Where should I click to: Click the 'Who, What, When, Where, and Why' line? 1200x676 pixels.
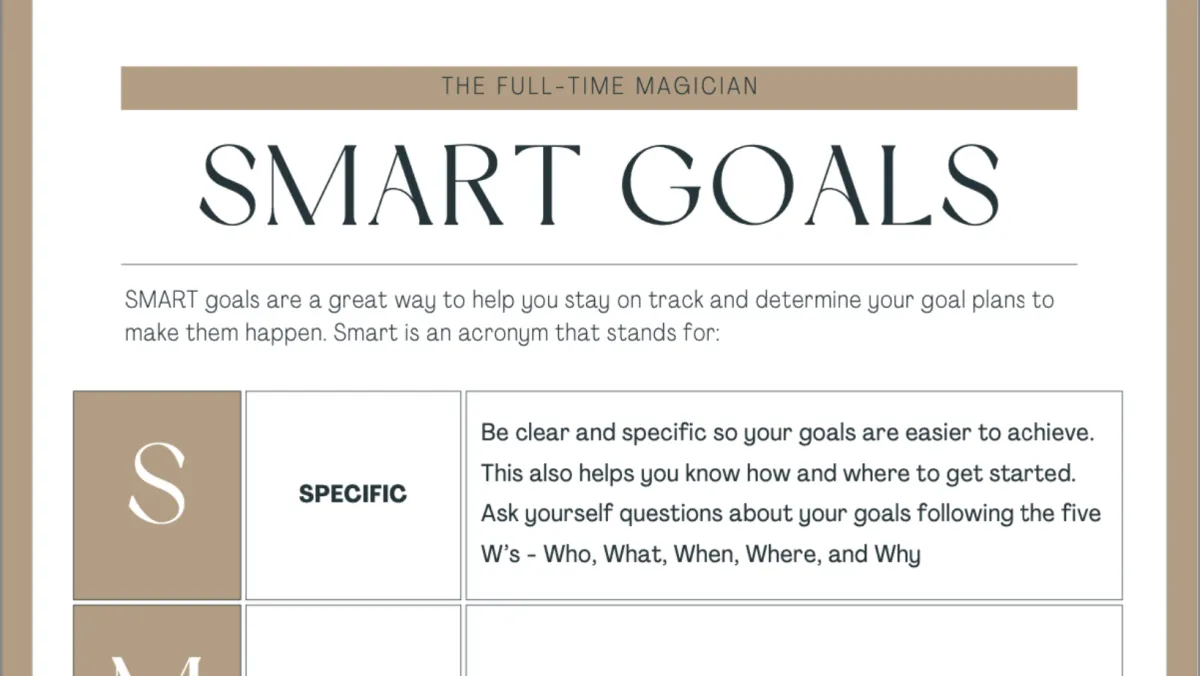pos(700,554)
